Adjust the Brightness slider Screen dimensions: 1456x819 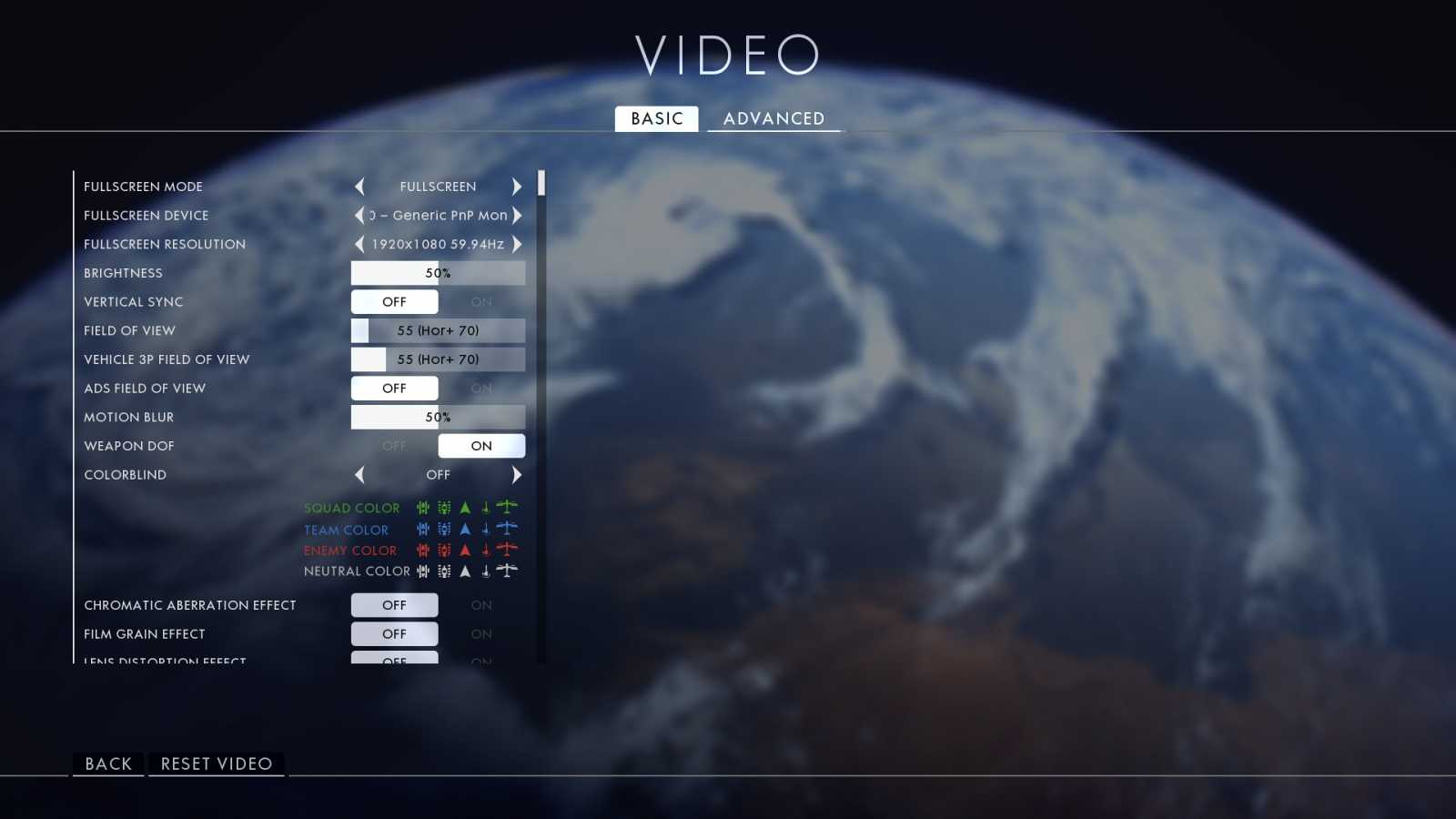(438, 273)
